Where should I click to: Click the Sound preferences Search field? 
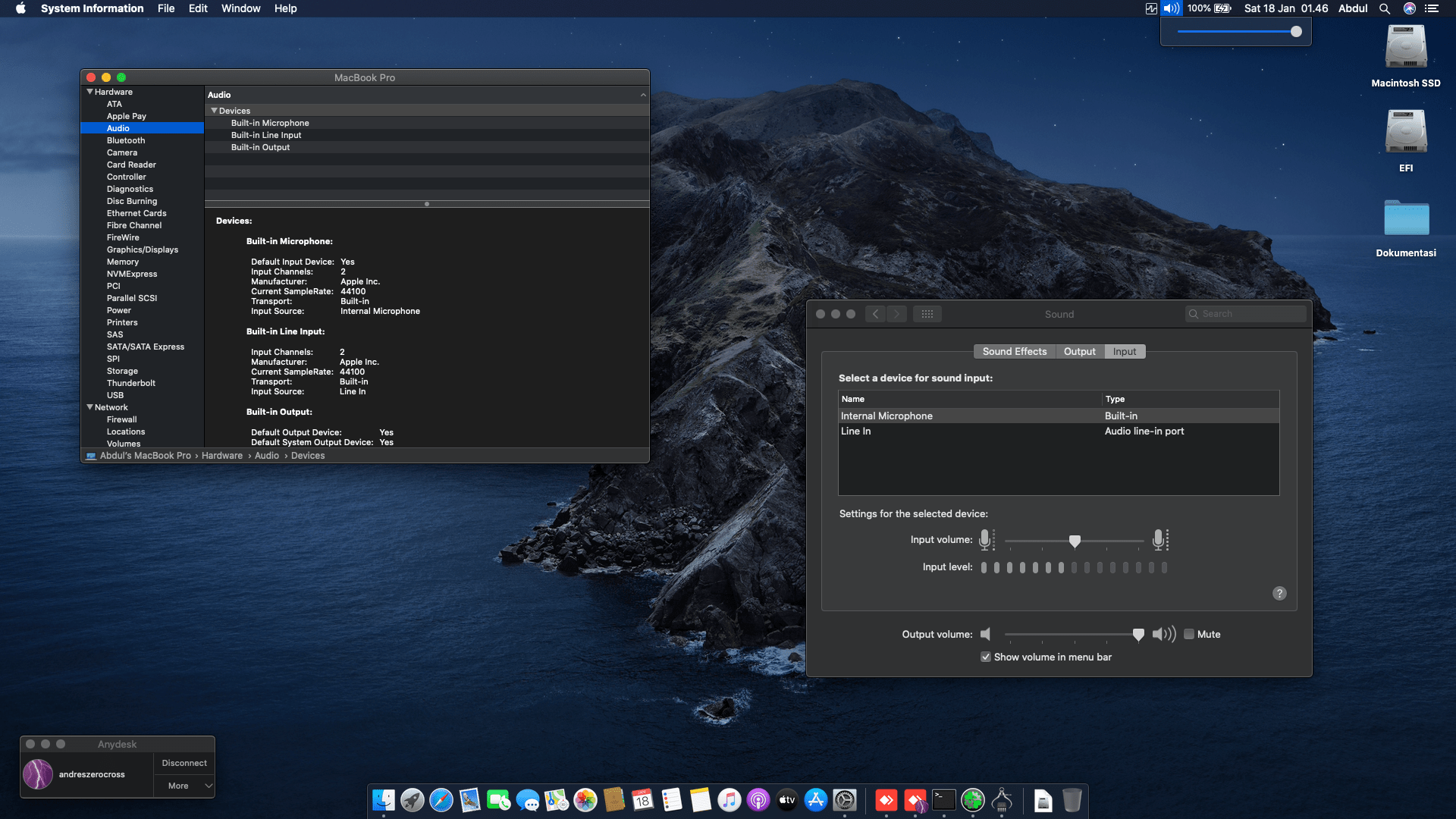[1245, 314]
